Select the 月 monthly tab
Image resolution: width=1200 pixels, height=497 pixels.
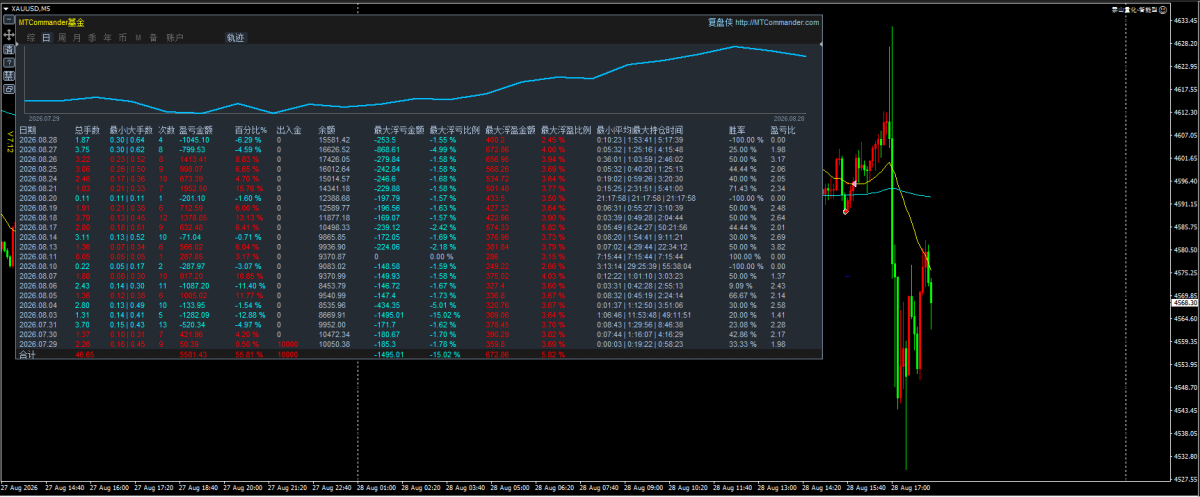tap(77, 38)
